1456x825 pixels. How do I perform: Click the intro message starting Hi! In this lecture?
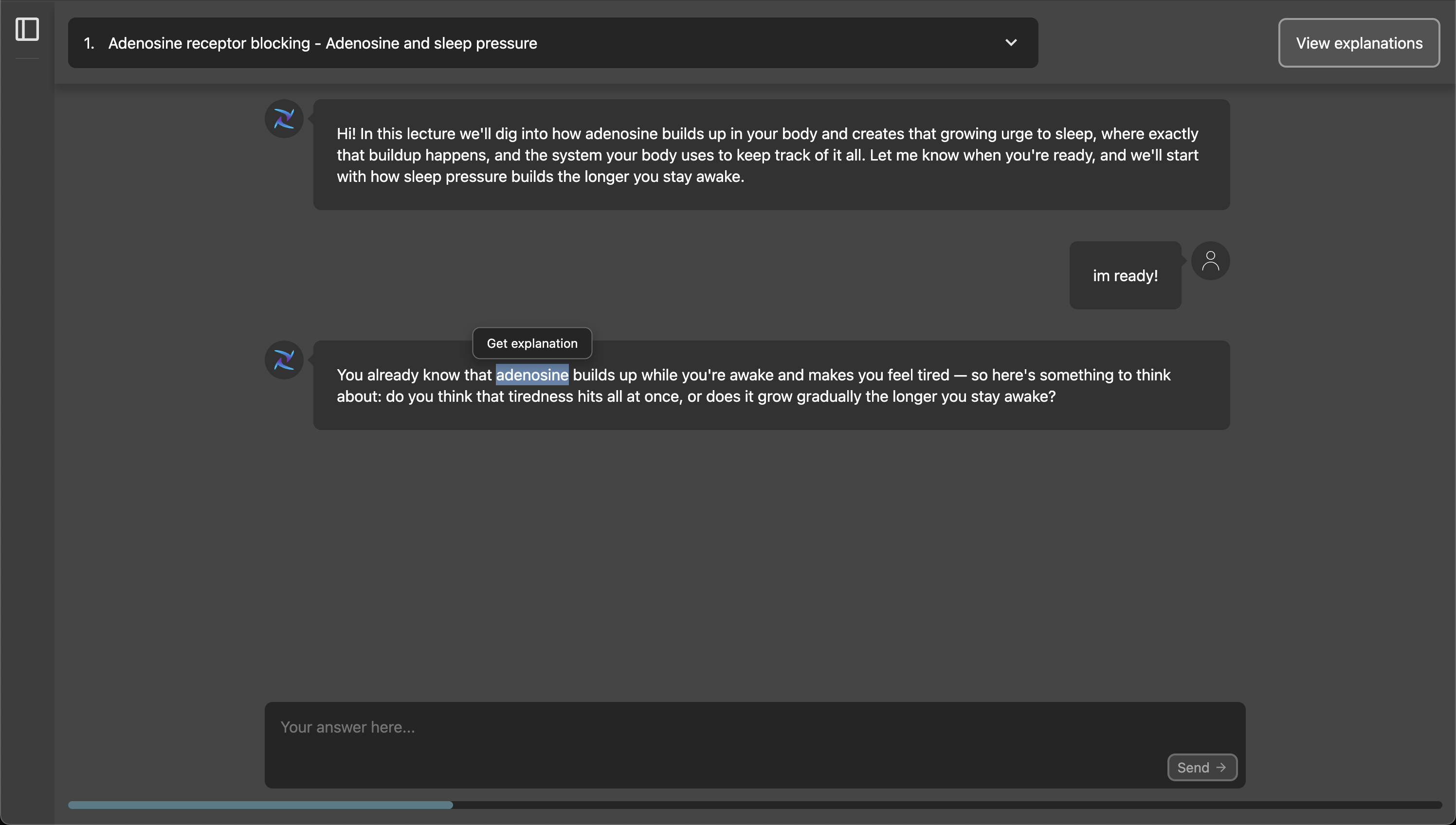(x=771, y=155)
